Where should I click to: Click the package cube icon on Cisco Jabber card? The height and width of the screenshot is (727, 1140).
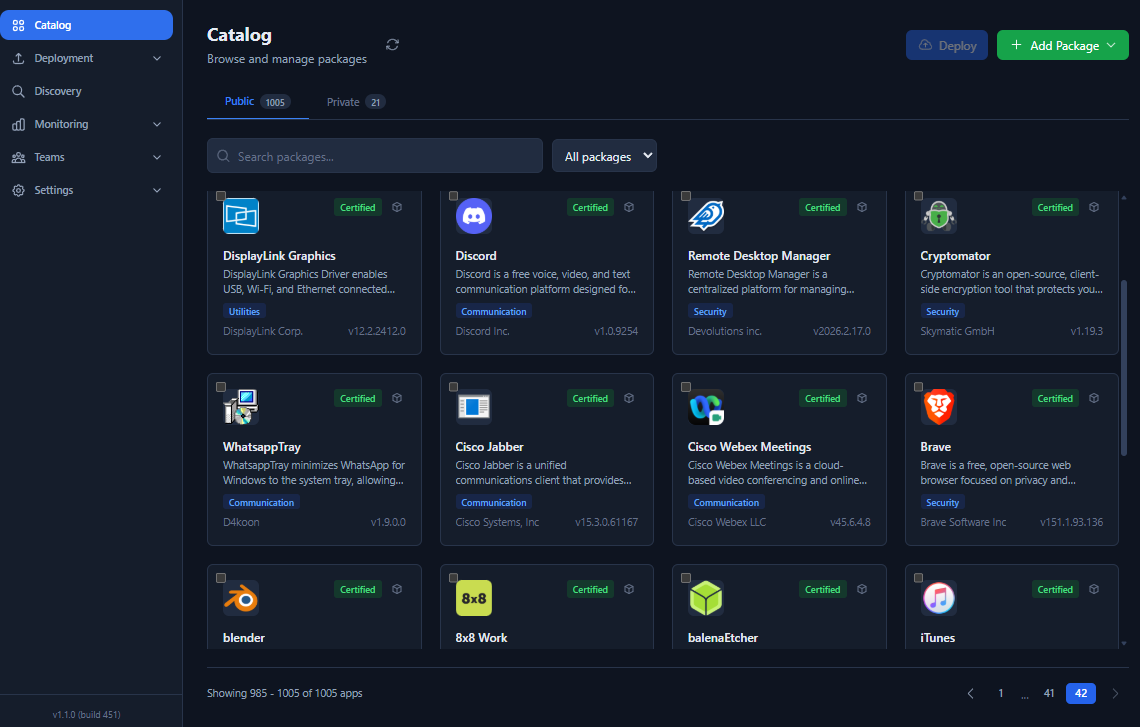pyautogui.click(x=630, y=398)
